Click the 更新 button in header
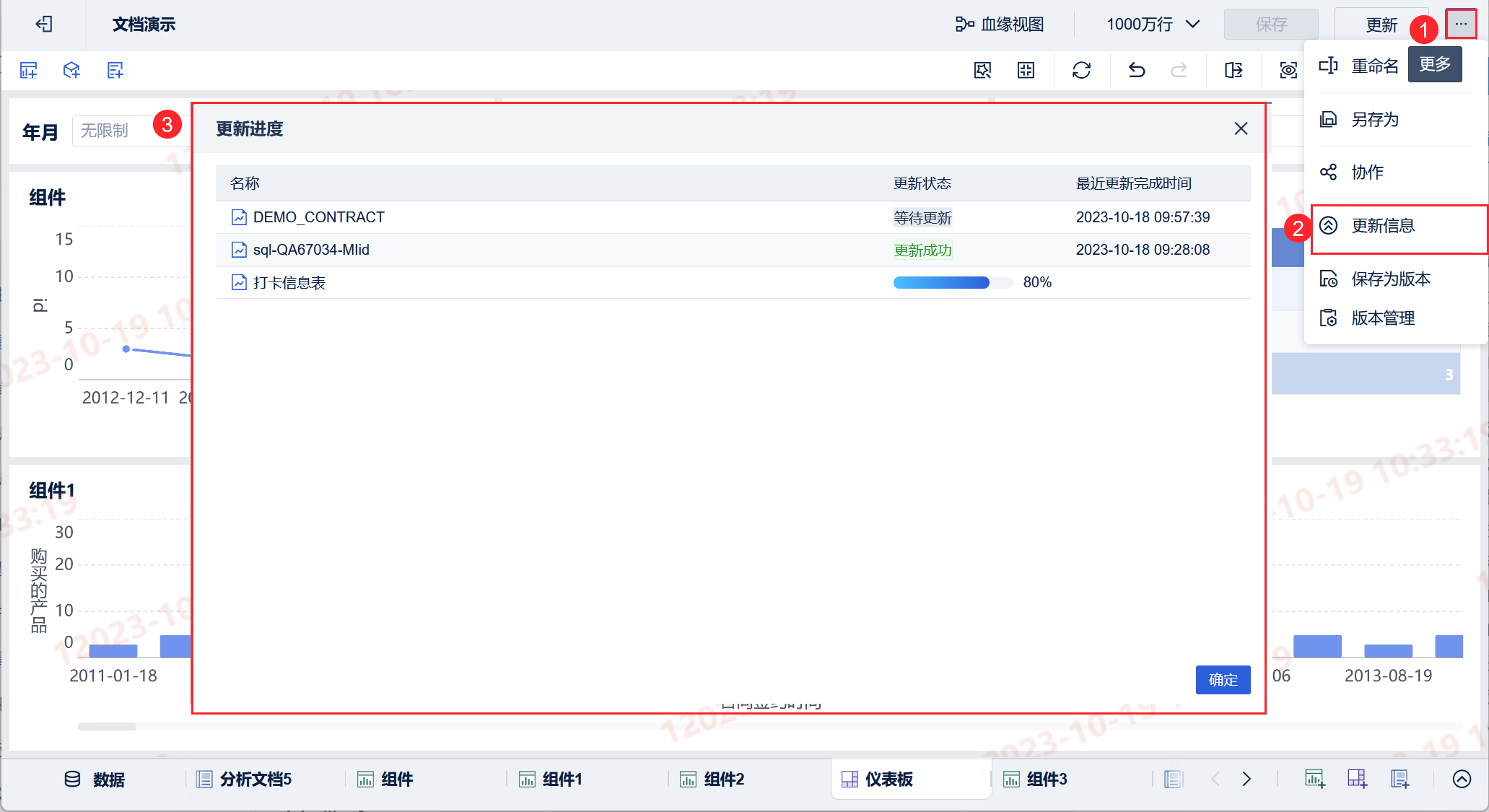 (x=1381, y=25)
